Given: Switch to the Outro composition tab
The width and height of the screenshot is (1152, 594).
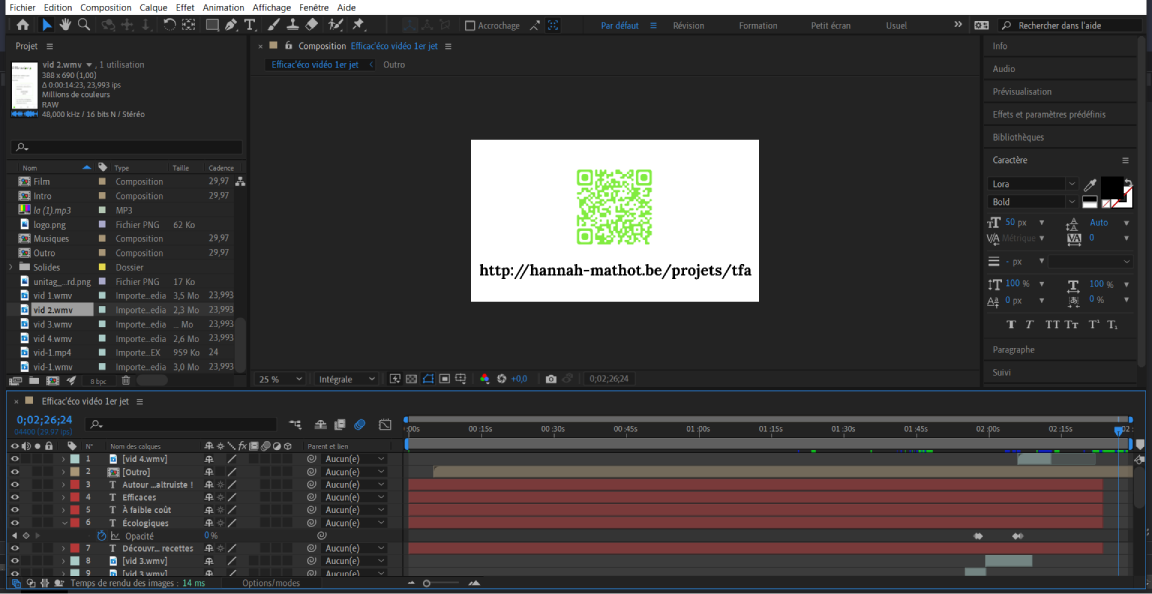Looking at the screenshot, I should click(x=394, y=65).
